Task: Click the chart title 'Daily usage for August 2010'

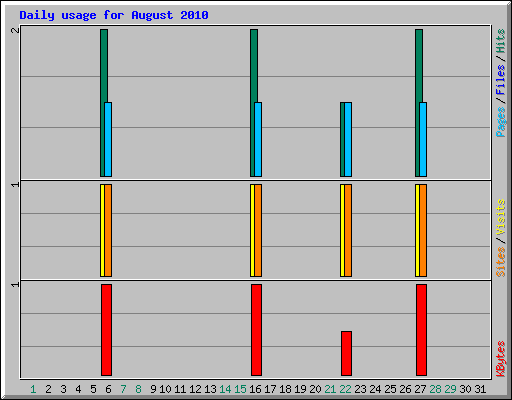Action: coord(114,15)
